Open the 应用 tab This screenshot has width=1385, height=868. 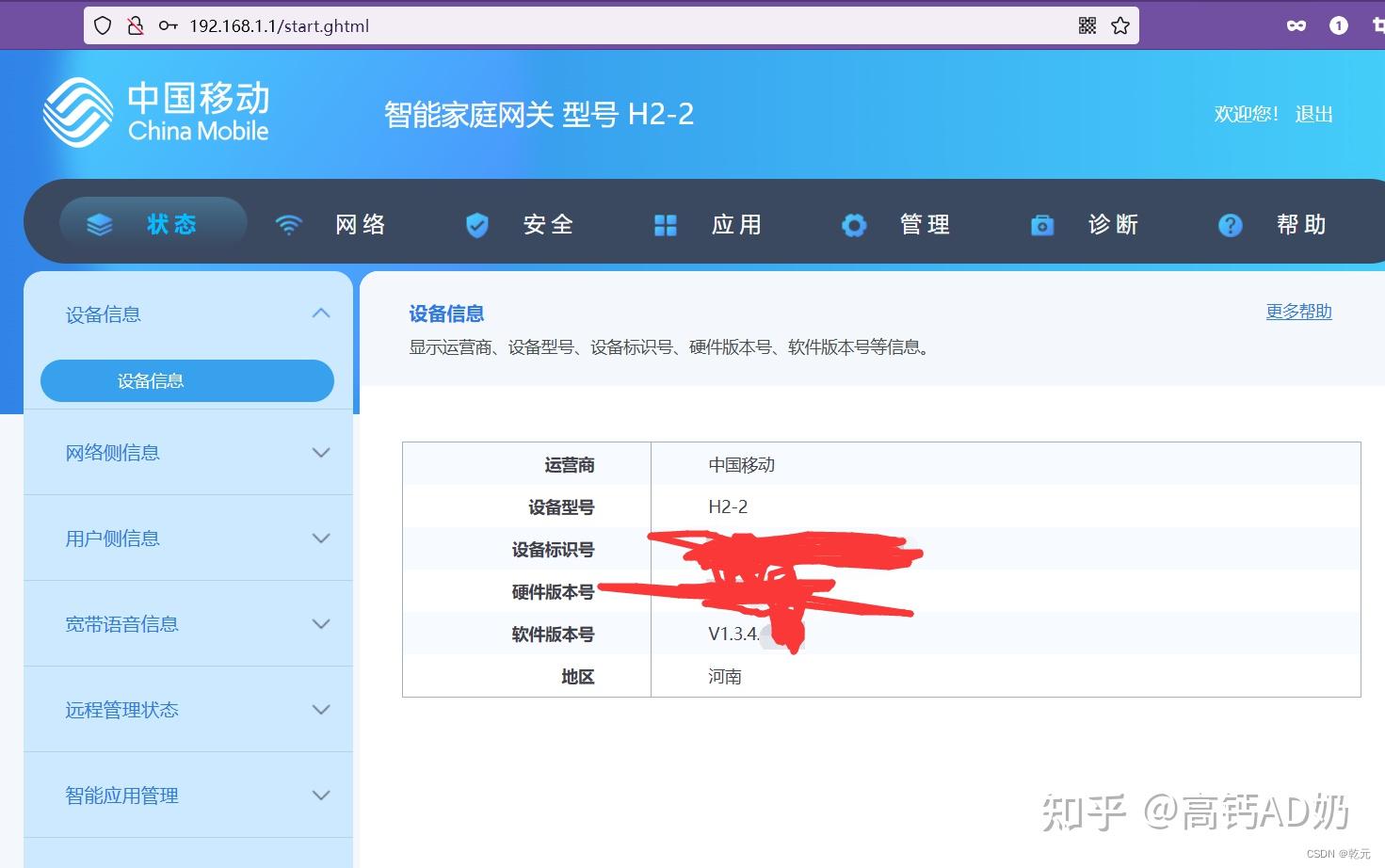[737, 224]
